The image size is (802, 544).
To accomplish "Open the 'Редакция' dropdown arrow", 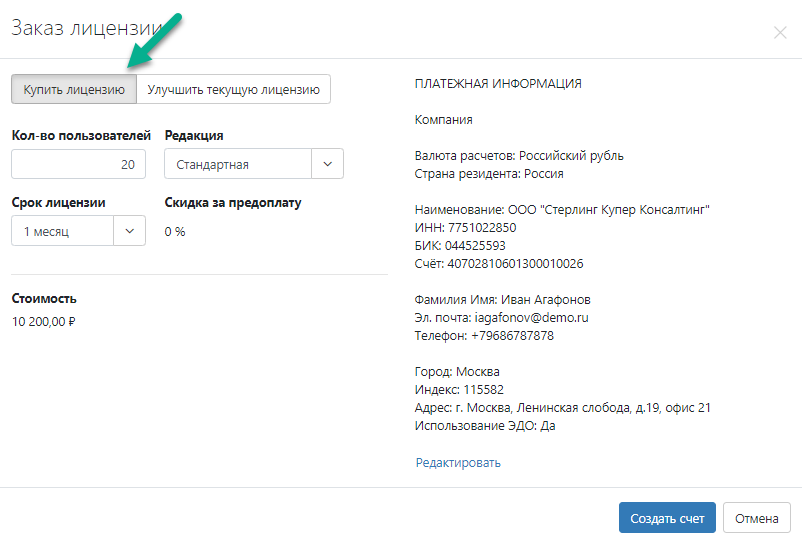I will click(327, 164).
